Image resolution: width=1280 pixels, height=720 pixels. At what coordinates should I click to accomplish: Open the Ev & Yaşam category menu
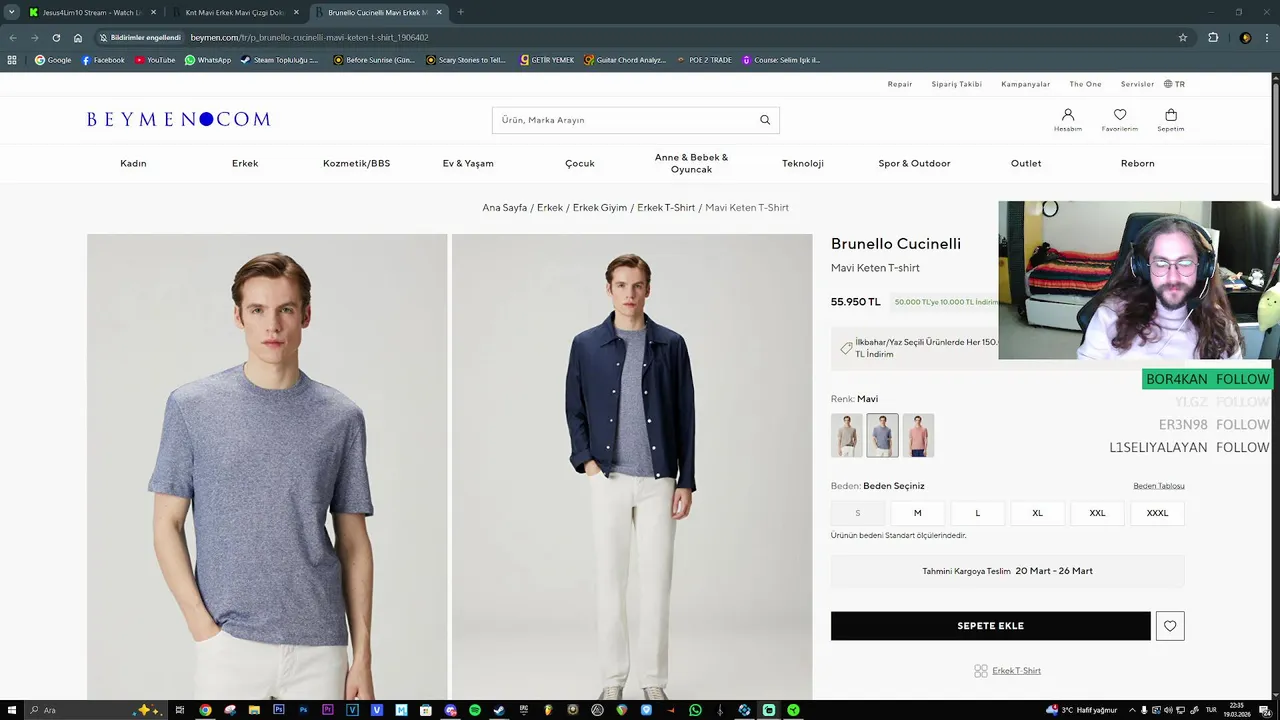click(x=468, y=163)
